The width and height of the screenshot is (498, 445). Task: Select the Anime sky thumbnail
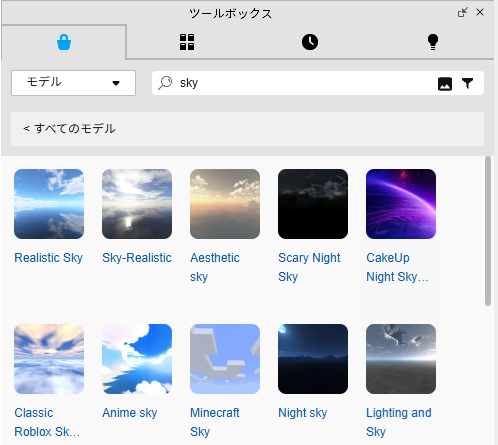pyautogui.click(x=137, y=359)
